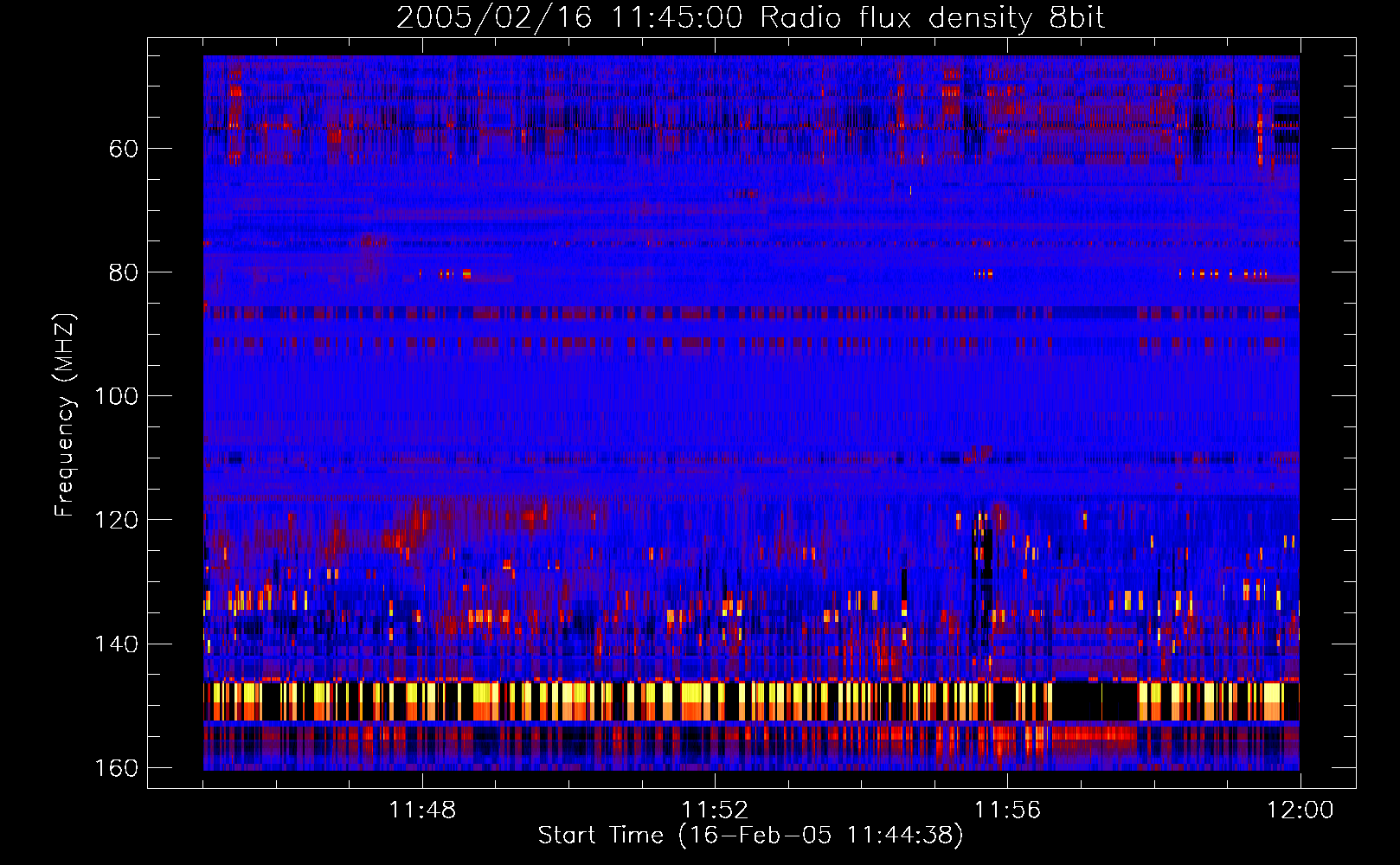This screenshot has width=1400, height=865.
Task: Click the 140 frequency tick label
Action: 116,644
